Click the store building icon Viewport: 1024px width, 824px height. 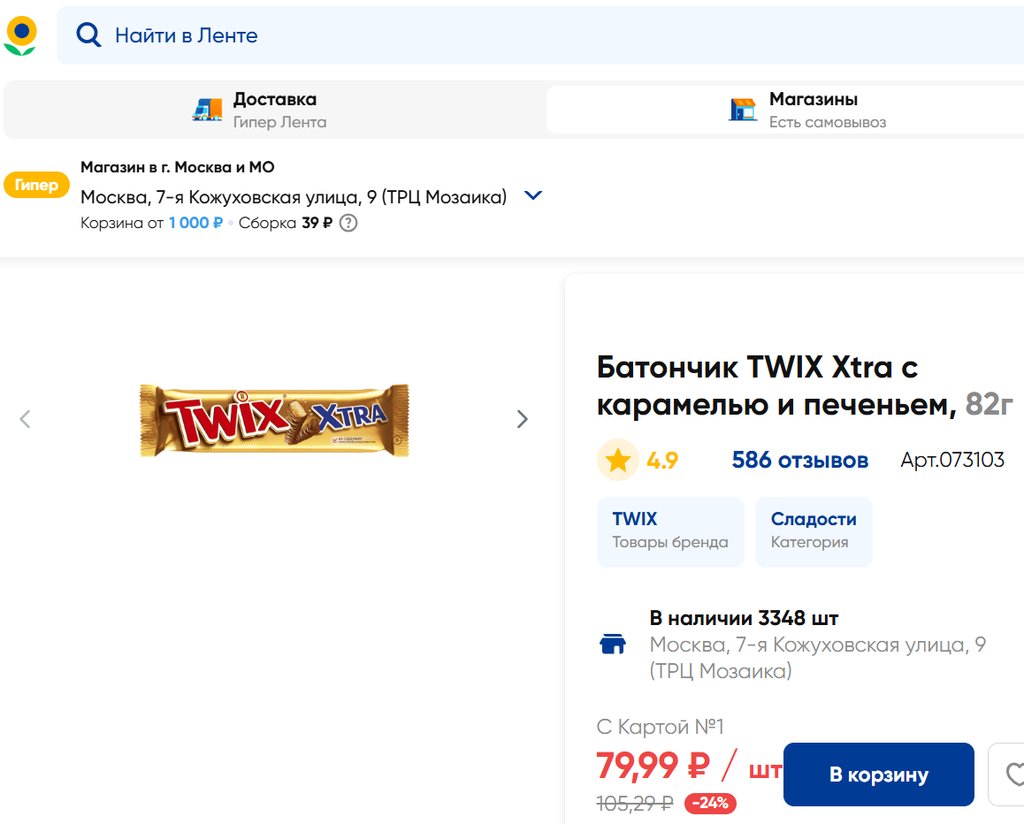tap(743, 110)
